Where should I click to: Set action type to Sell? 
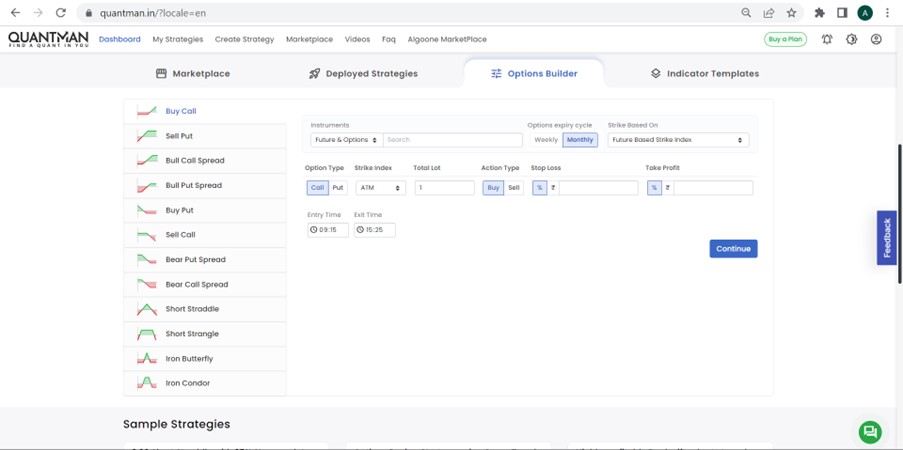point(514,188)
